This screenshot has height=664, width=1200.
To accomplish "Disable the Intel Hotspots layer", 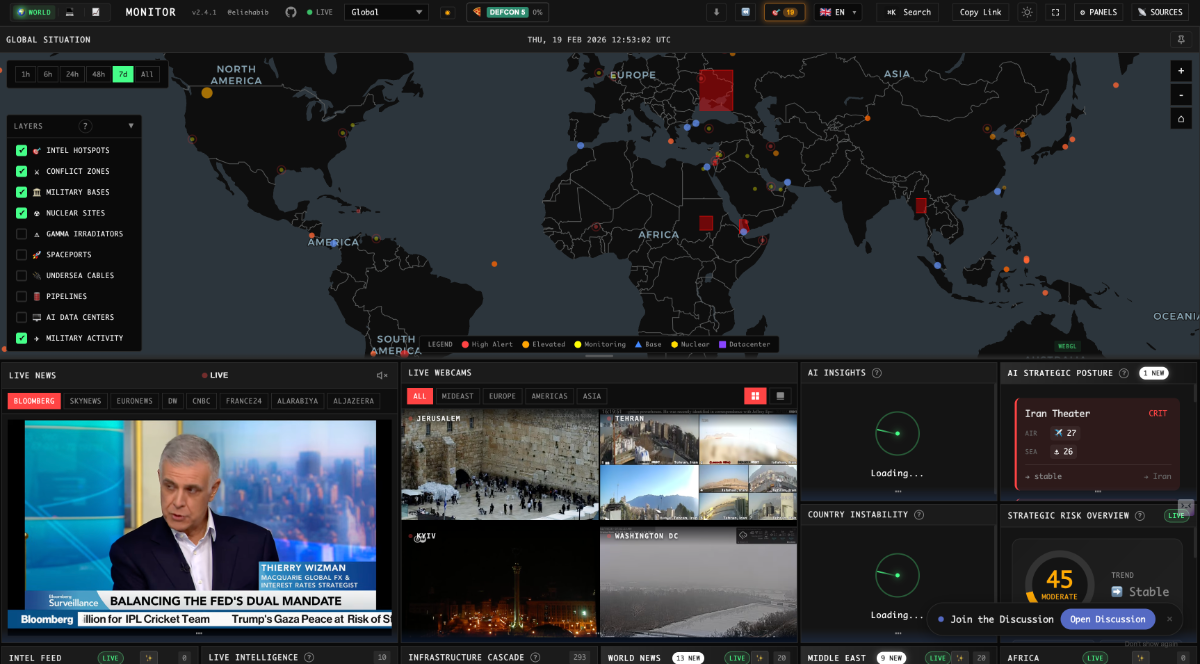I will (21, 150).
